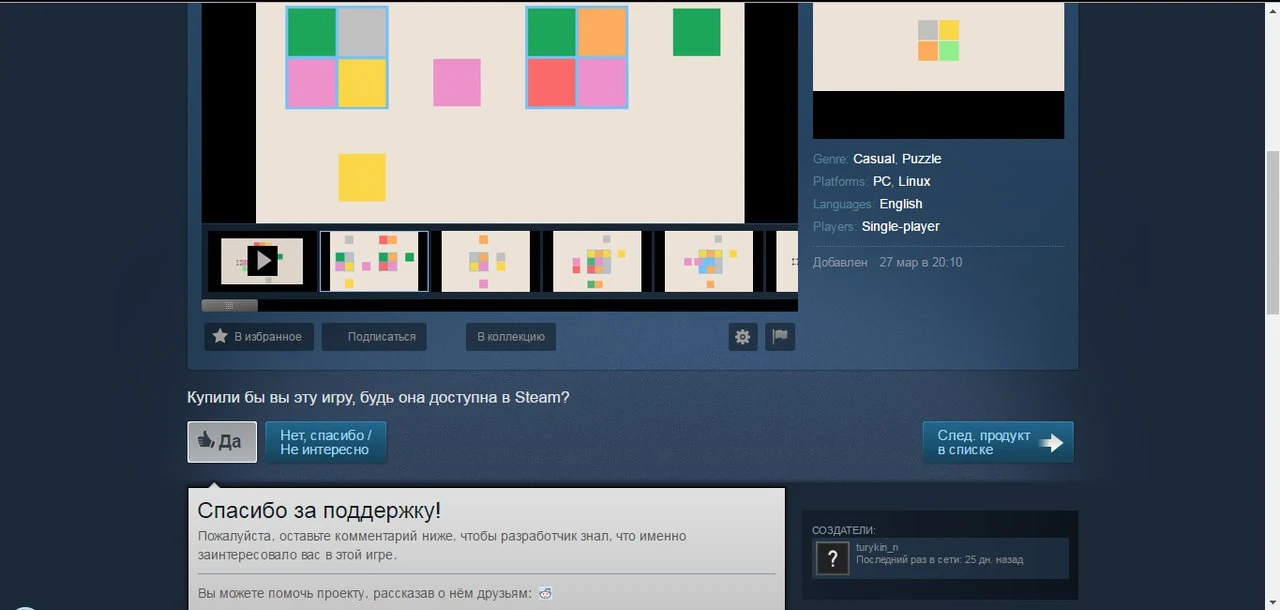Vote 'Да' with the thumbs-up button
Screen dimensions: 1280x610
point(222,442)
